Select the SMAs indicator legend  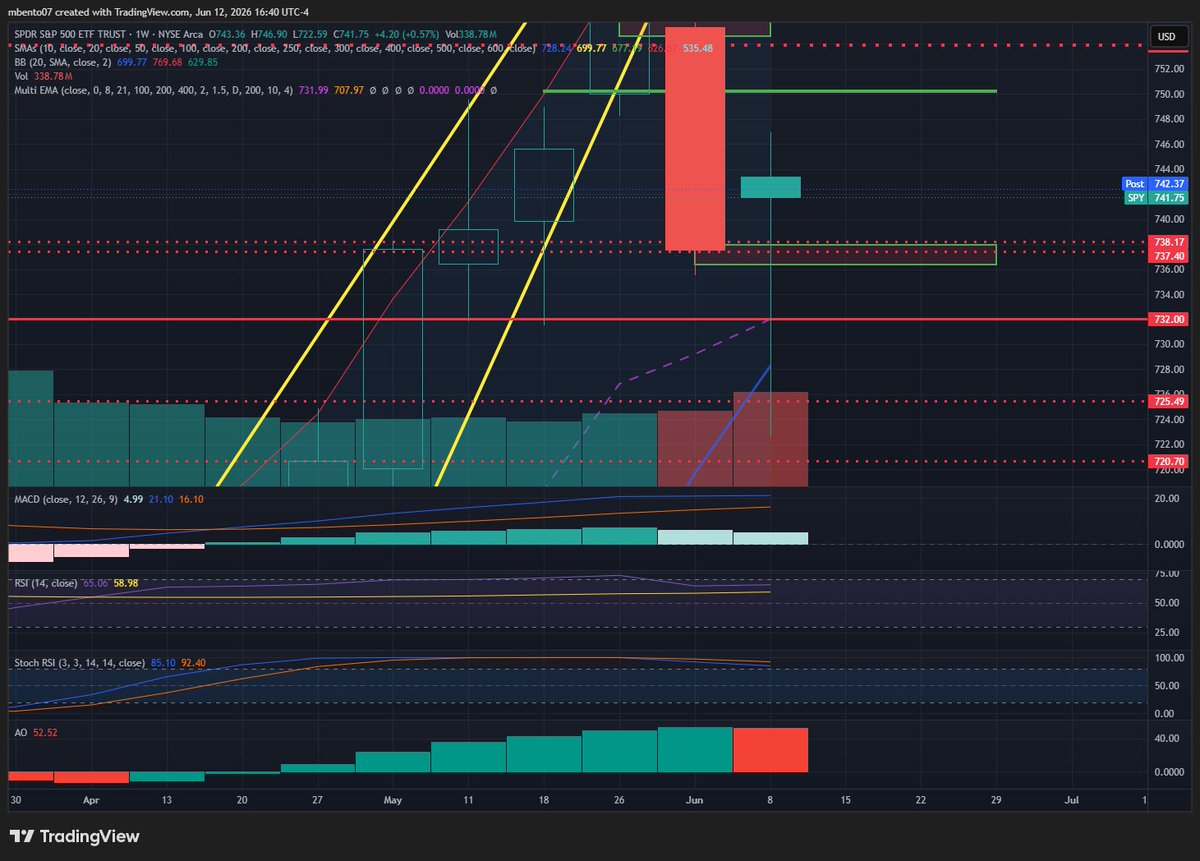276,47
